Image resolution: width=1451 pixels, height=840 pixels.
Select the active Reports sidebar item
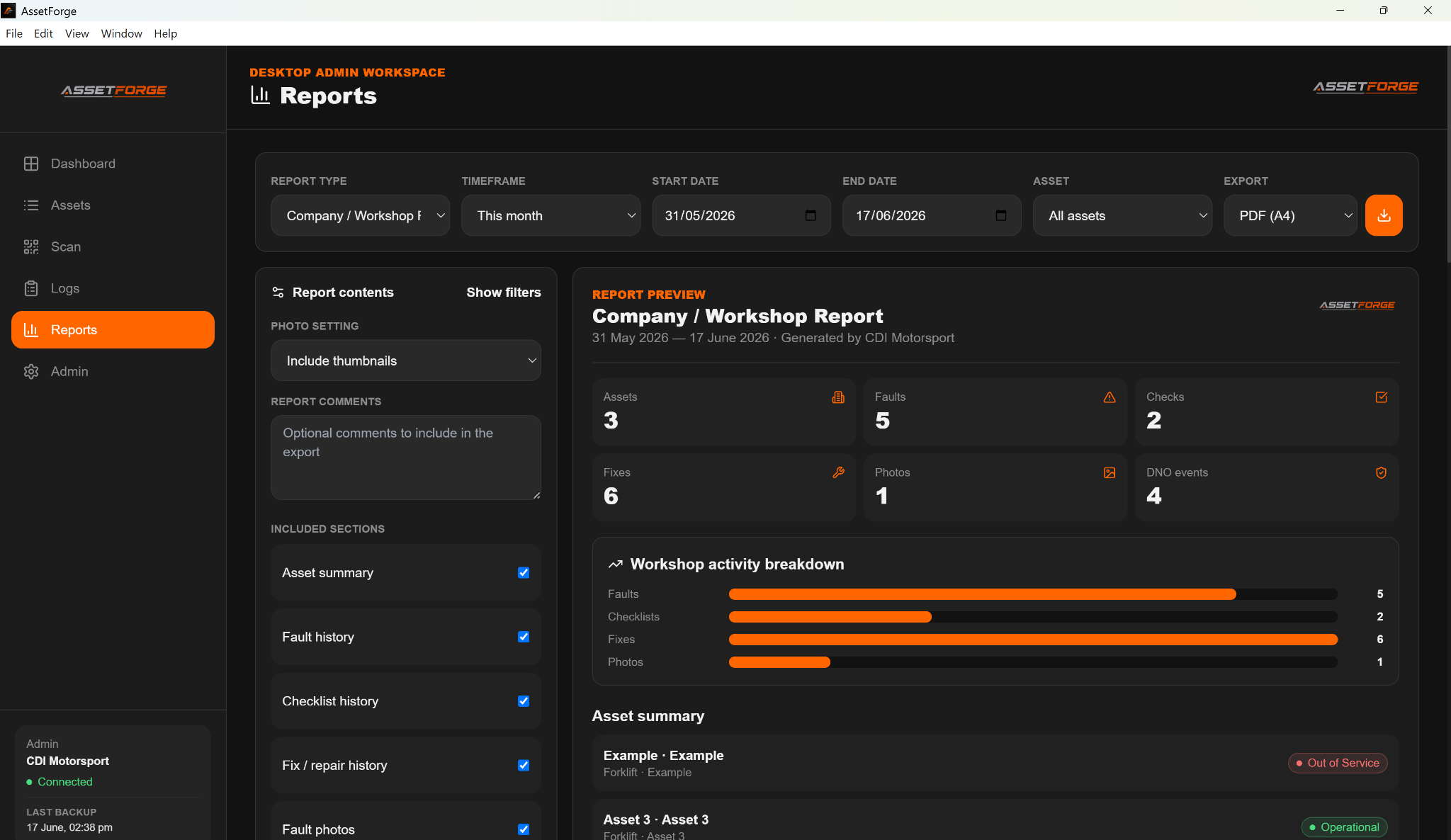(x=113, y=330)
